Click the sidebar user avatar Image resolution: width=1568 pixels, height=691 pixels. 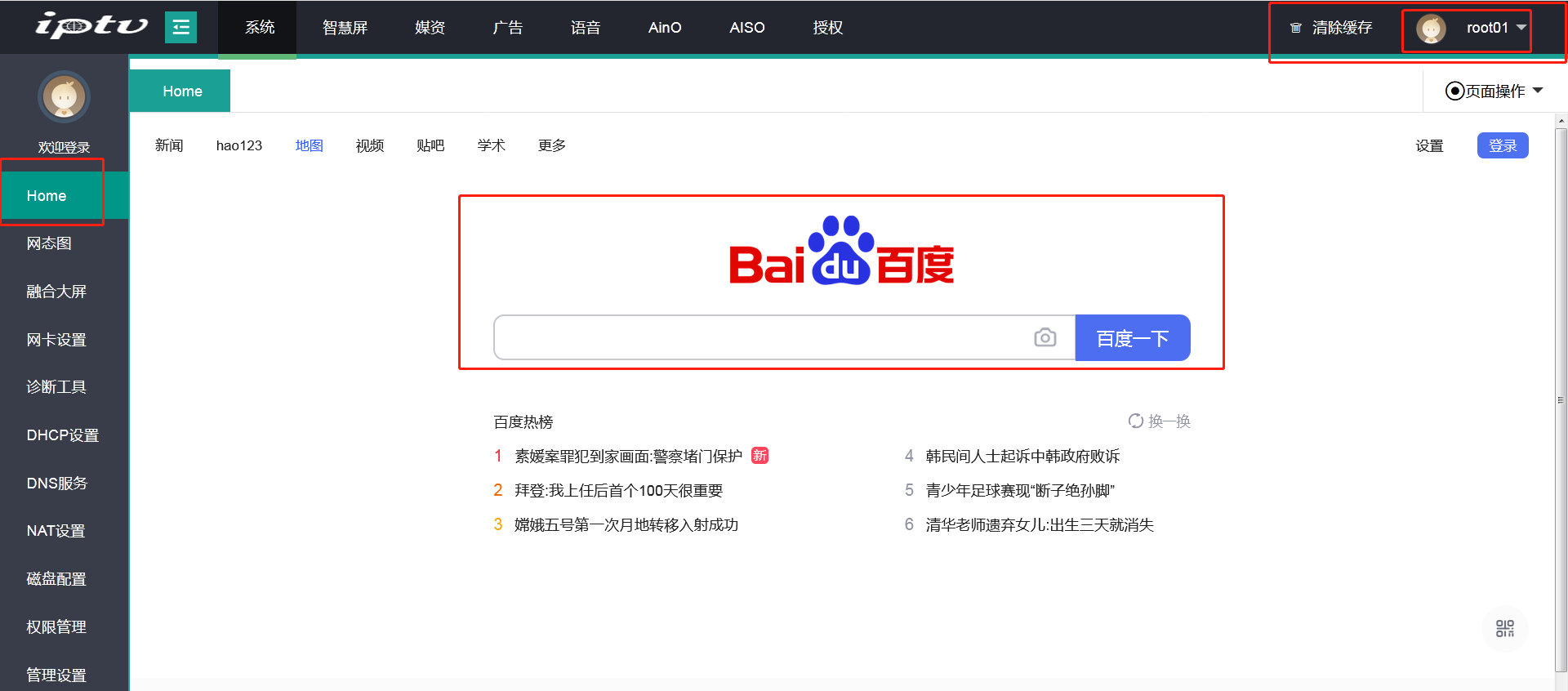(x=64, y=97)
